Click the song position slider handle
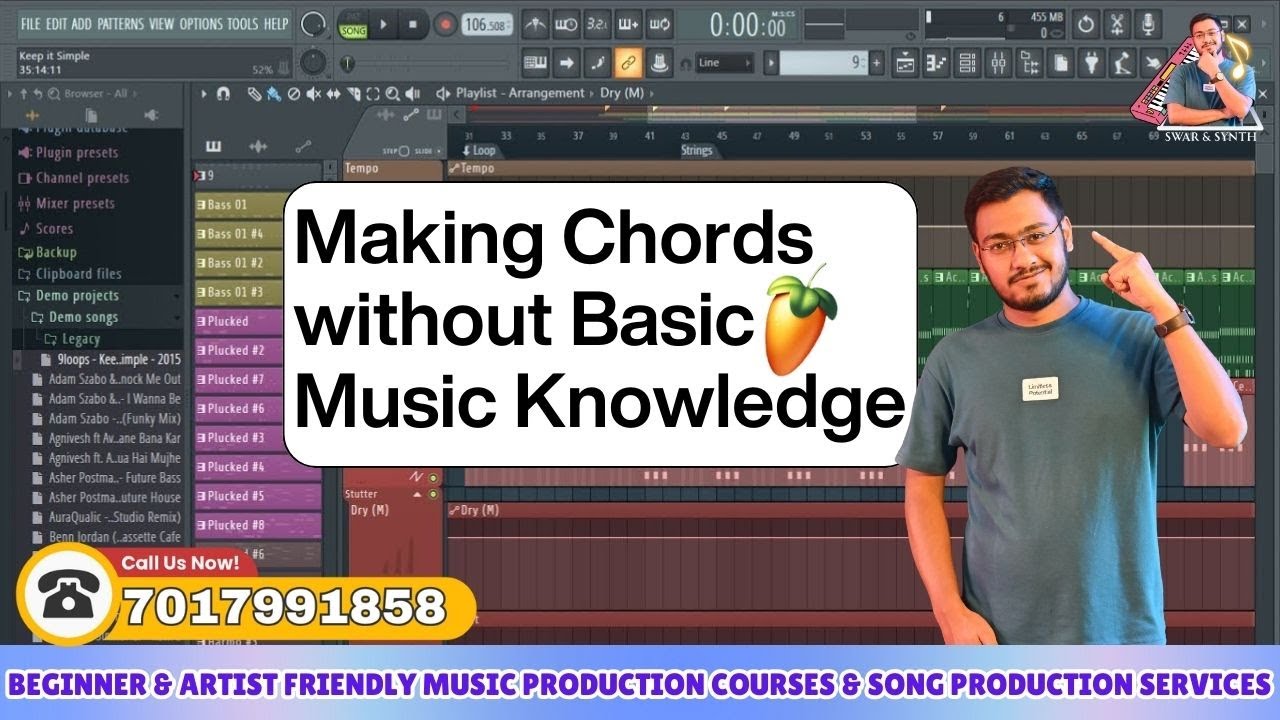Image resolution: width=1280 pixels, height=720 pixels. pos(347,63)
